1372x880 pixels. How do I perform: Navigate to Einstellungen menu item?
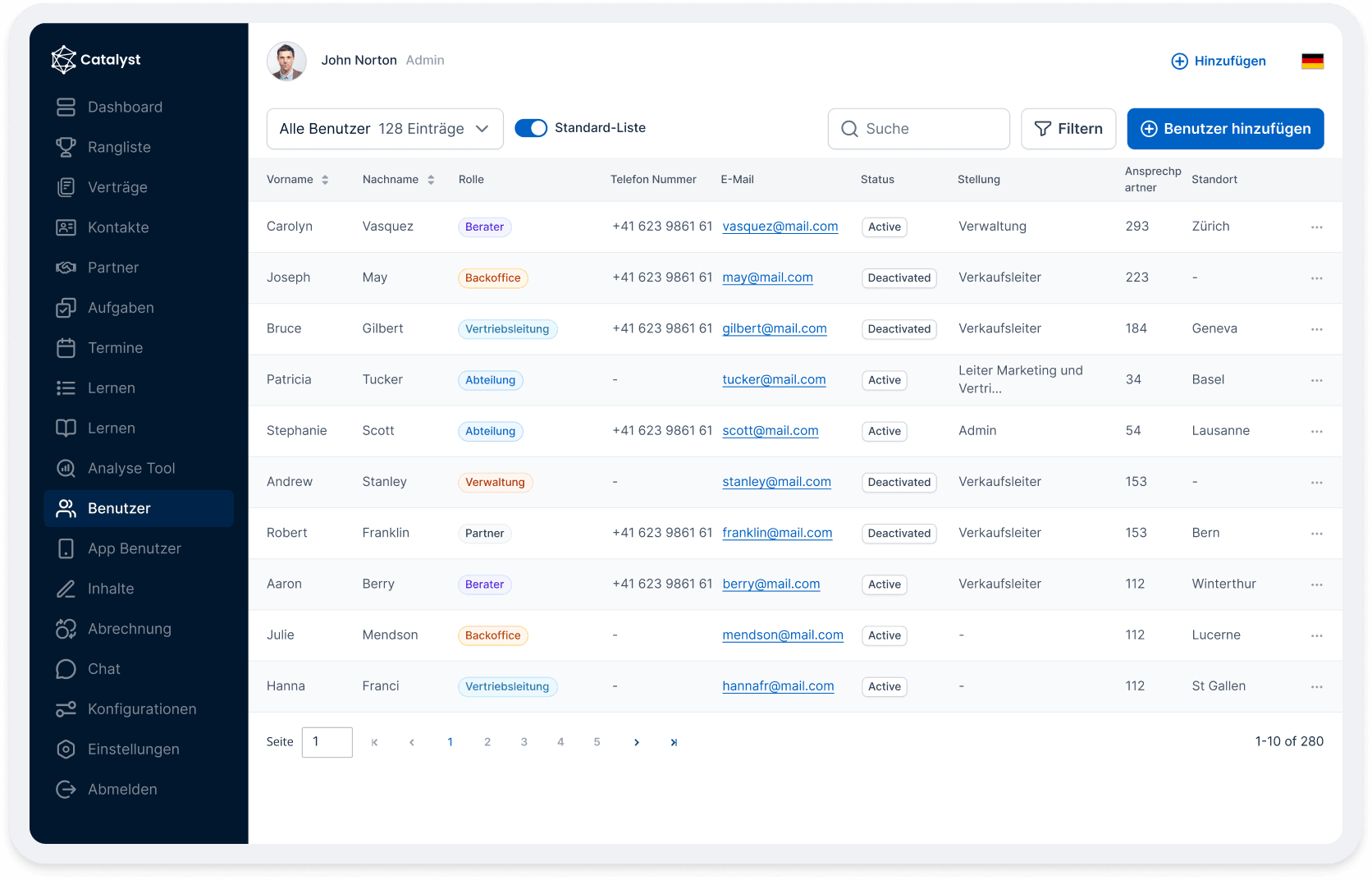point(133,749)
